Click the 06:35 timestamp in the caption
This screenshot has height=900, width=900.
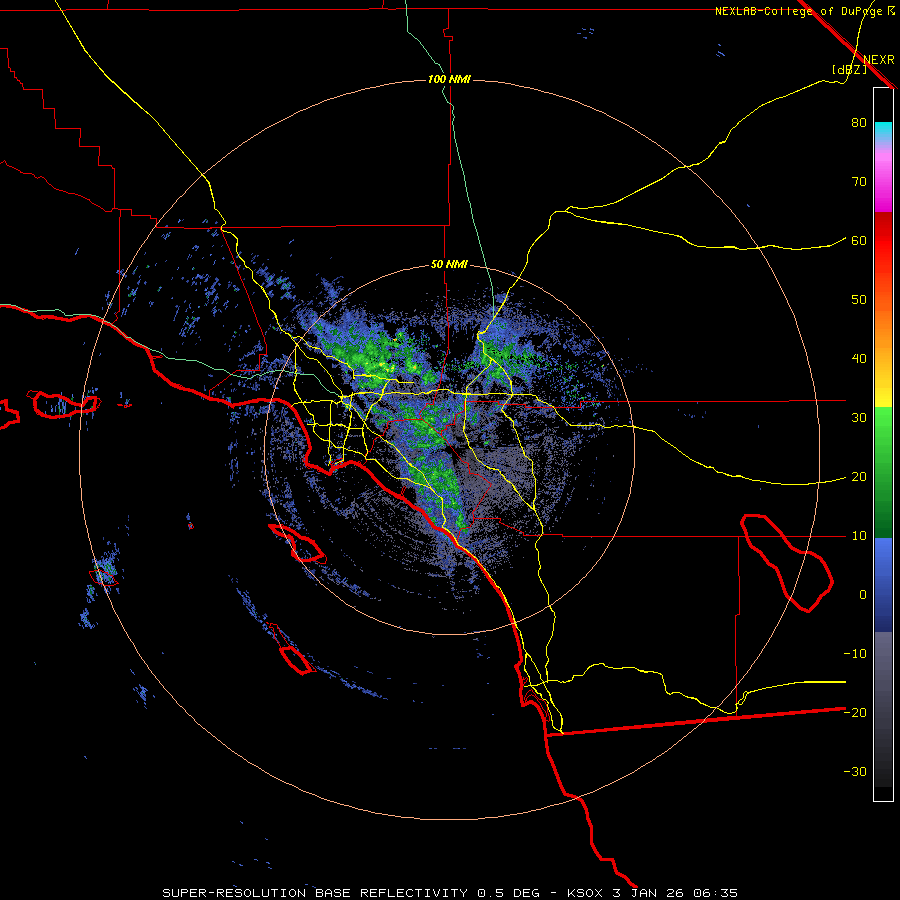[715, 893]
